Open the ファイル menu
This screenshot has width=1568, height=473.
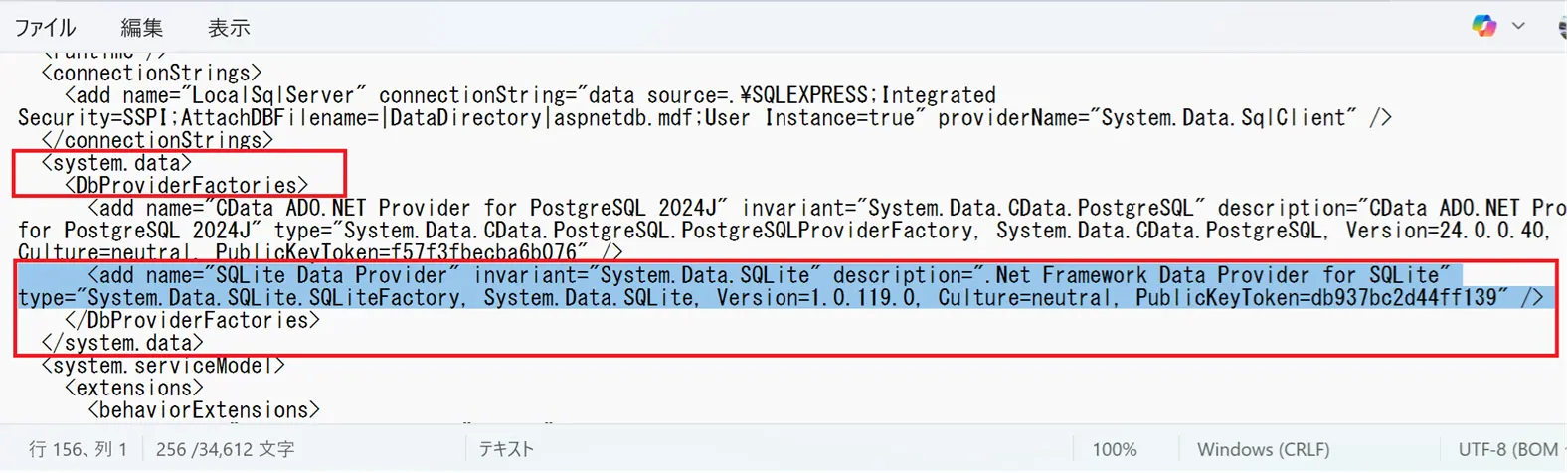click(45, 28)
